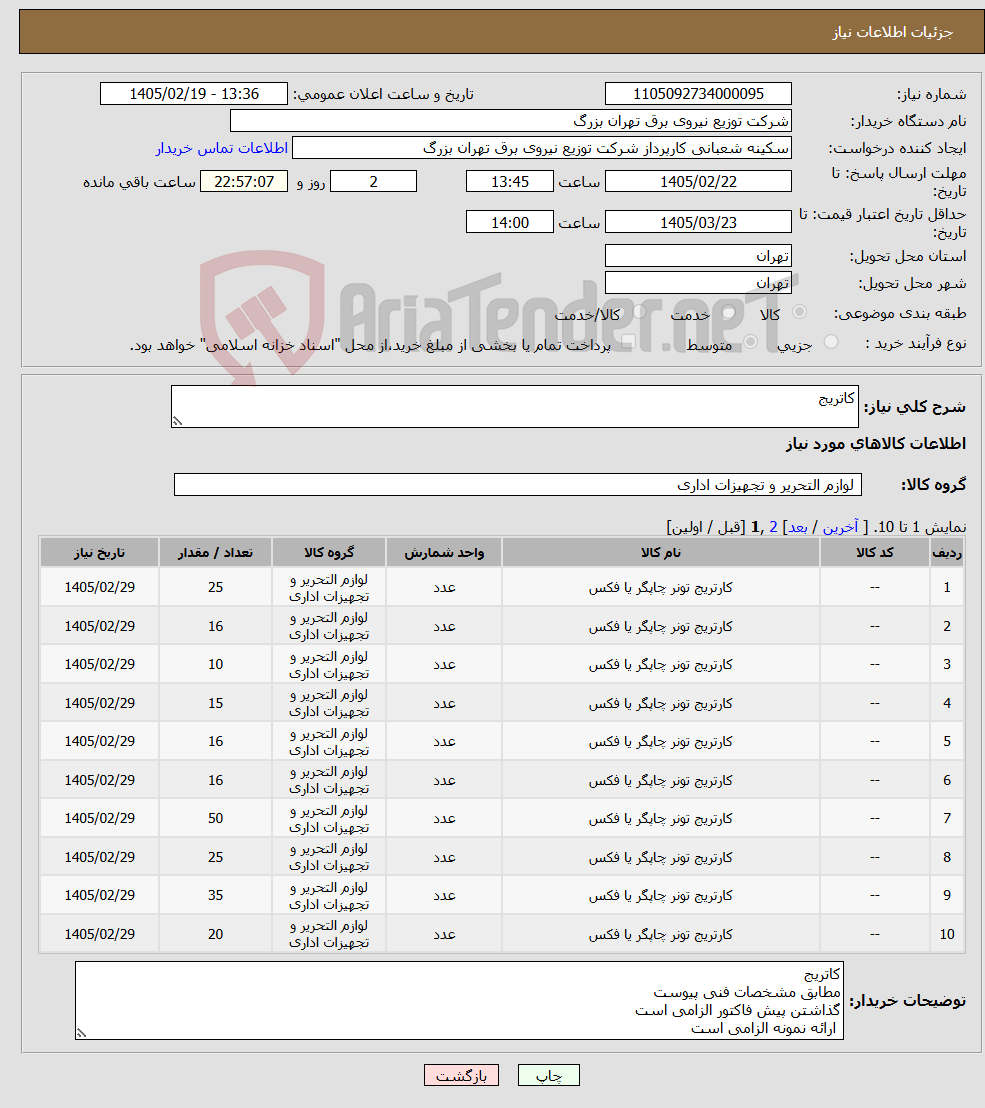Click the delivery city field
Image resolution: width=985 pixels, height=1108 pixels.
(x=698, y=283)
